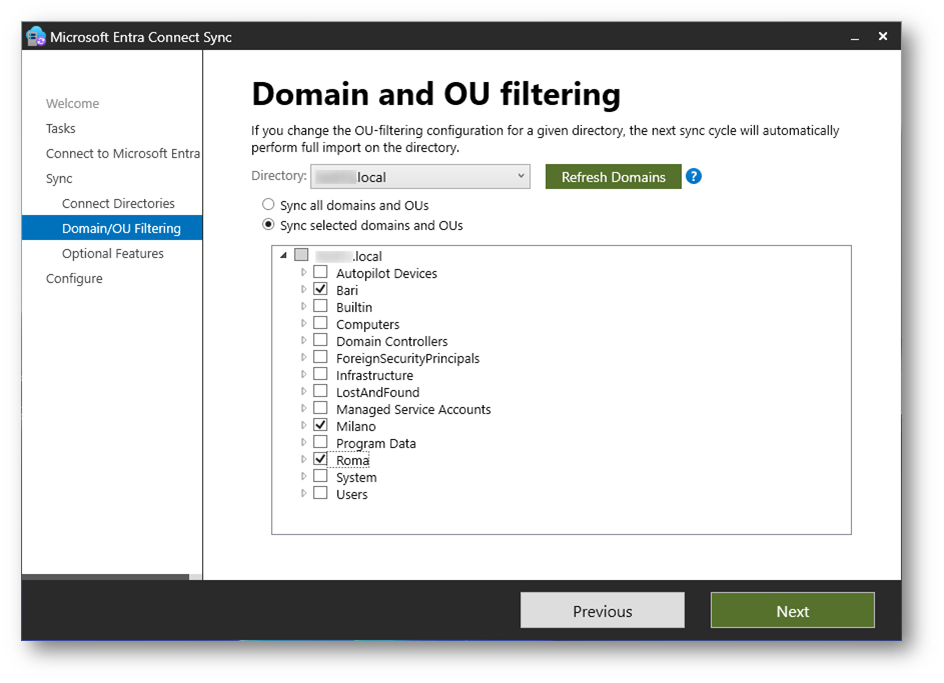This screenshot has height=683, width=944.
Task: Check the Autopilot Devices checkbox
Action: tap(321, 272)
